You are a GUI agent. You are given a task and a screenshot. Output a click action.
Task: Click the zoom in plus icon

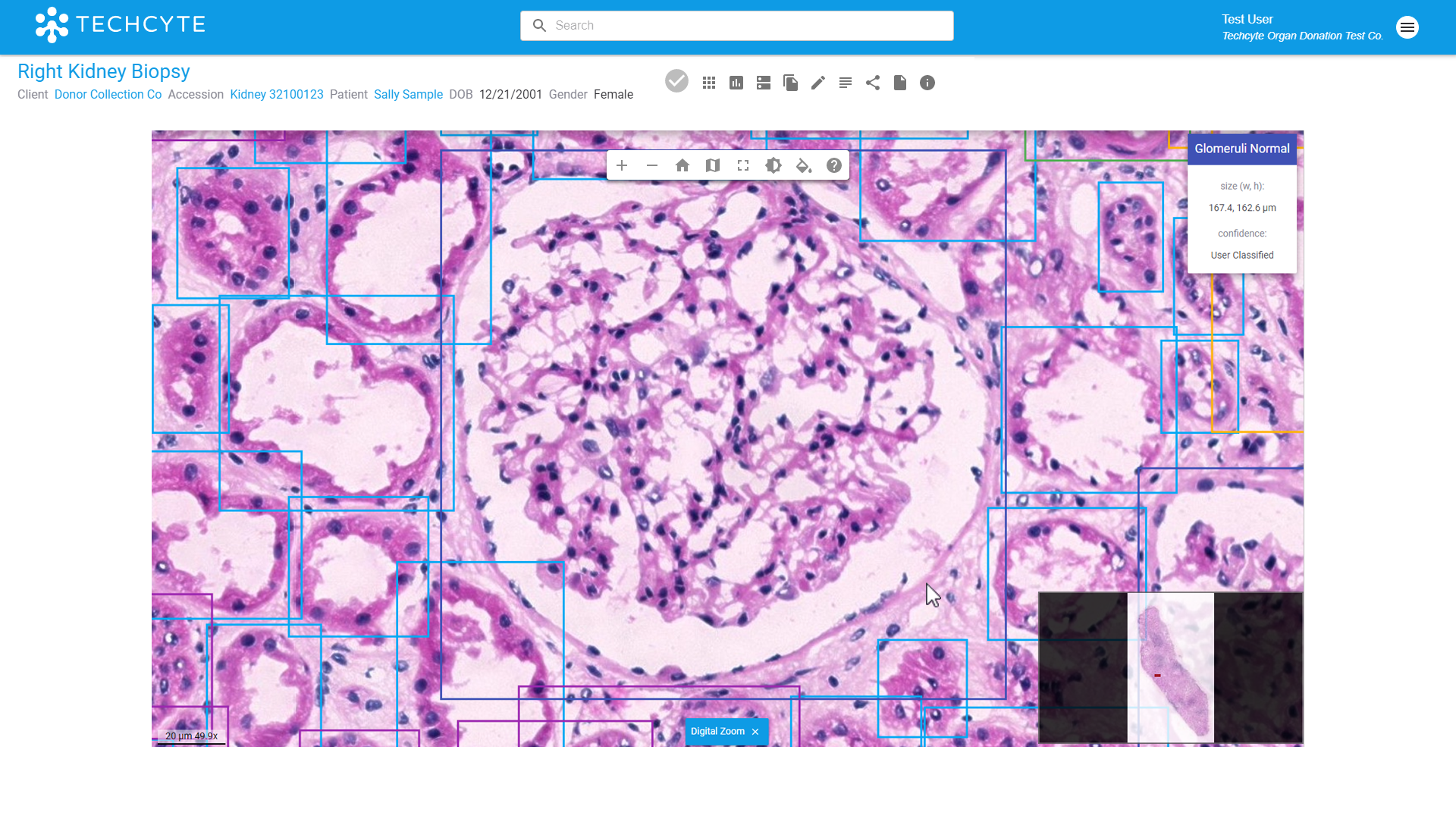(622, 165)
